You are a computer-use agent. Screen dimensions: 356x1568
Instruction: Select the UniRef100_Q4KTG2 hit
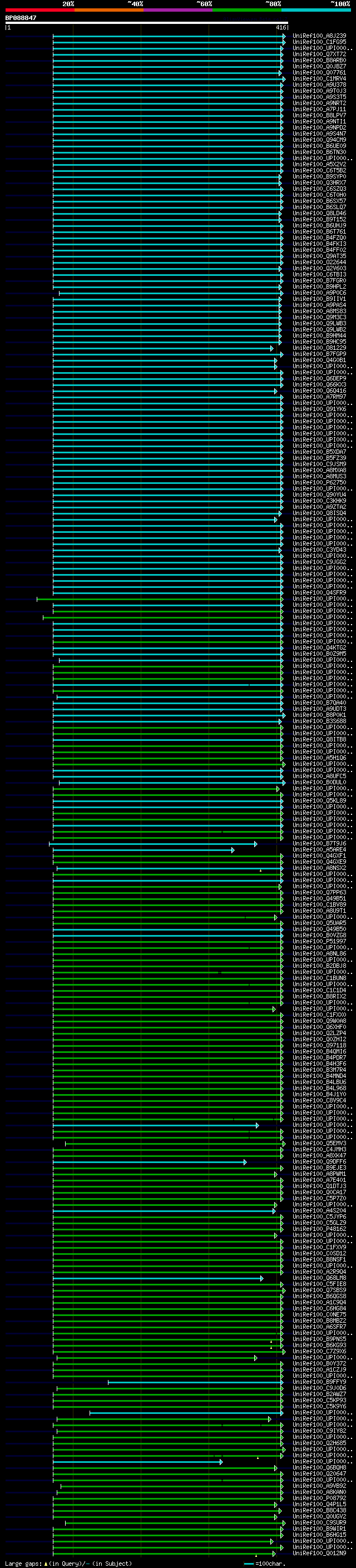319,647
